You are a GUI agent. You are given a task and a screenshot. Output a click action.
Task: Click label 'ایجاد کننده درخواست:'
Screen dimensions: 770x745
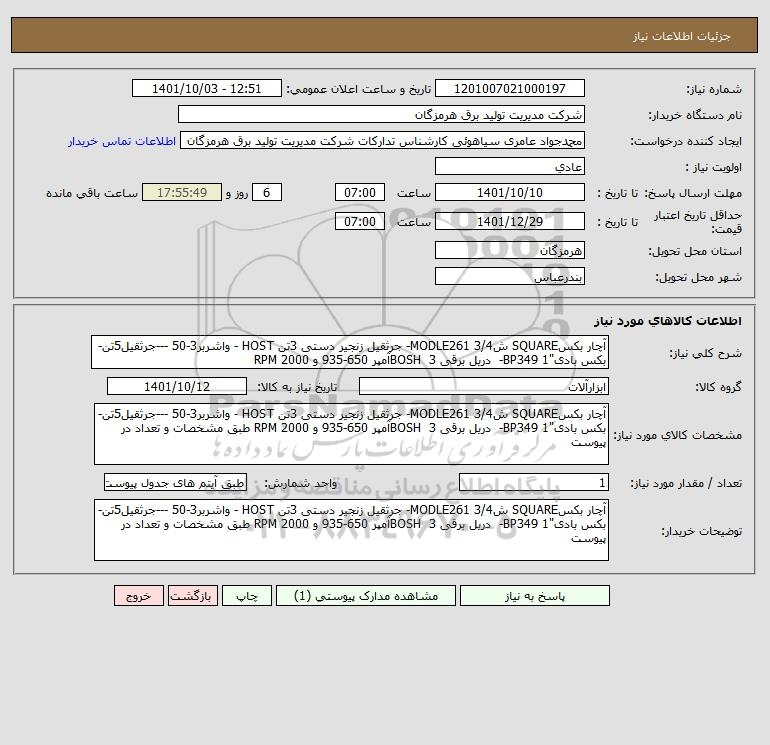tap(686, 141)
